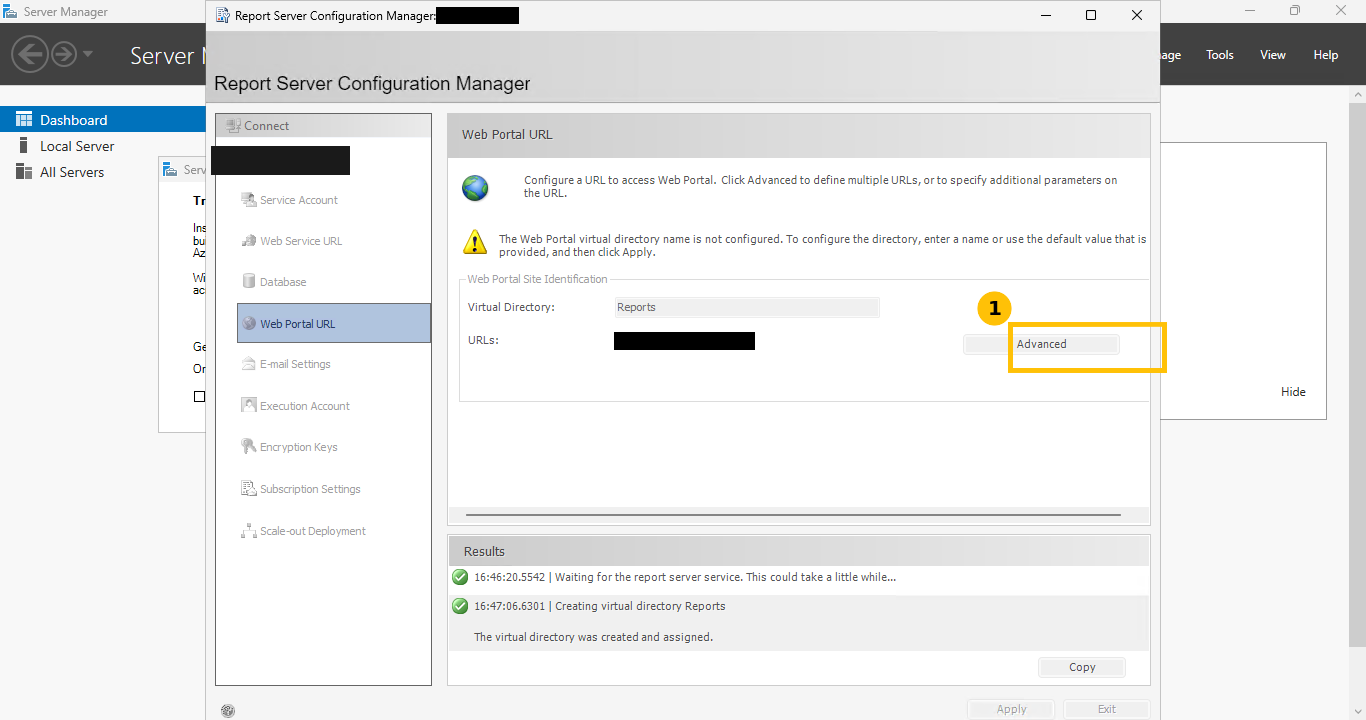Click Server Manager's scrollbar down arrow
The height and width of the screenshot is (720, 1366).
pyautogui.click(x=1358, y=711)
